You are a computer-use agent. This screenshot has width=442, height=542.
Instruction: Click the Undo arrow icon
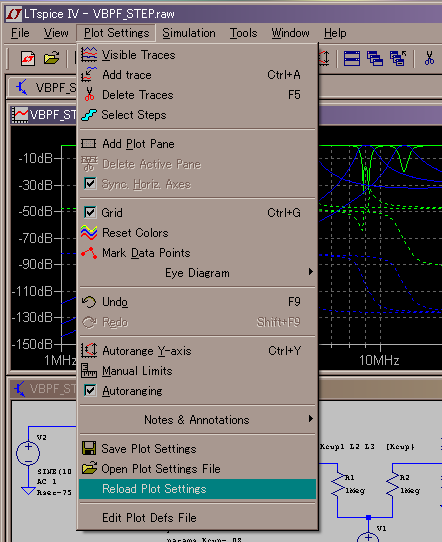[89, 302]
